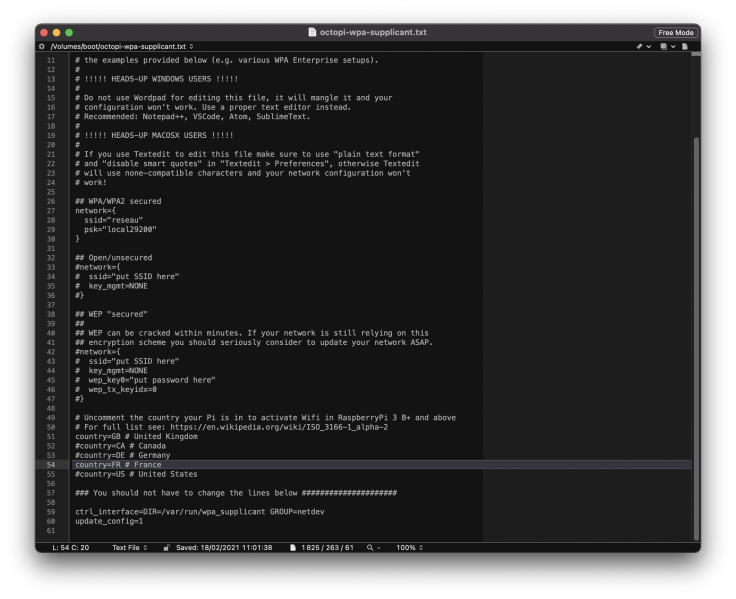Image resolution: width=736 pixels, height=599 pixels.
Task: Expand the chevron next to the pencil icon
Action: (649, 46)
